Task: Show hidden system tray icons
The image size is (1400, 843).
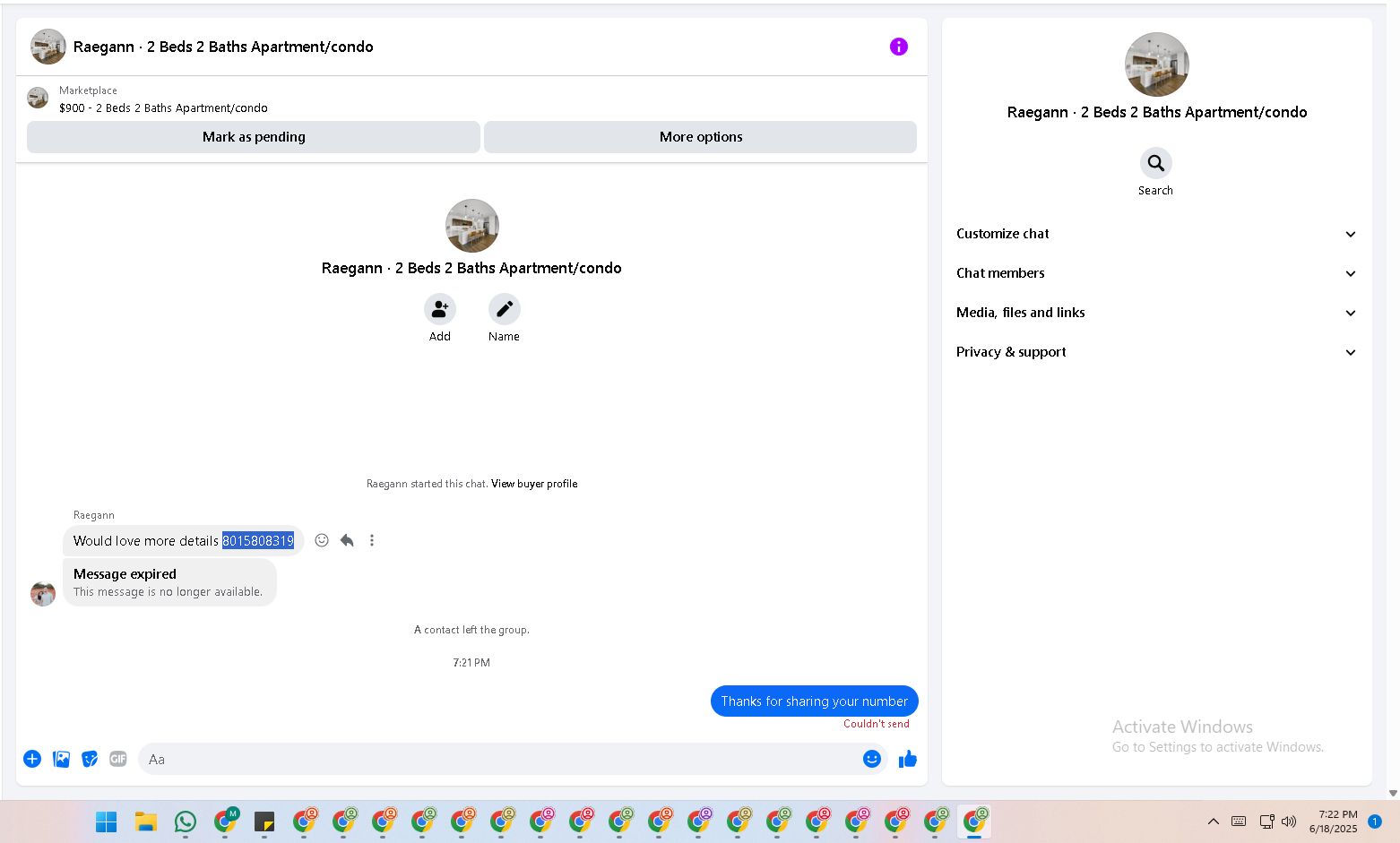Action: click(x=1214, y=821)
